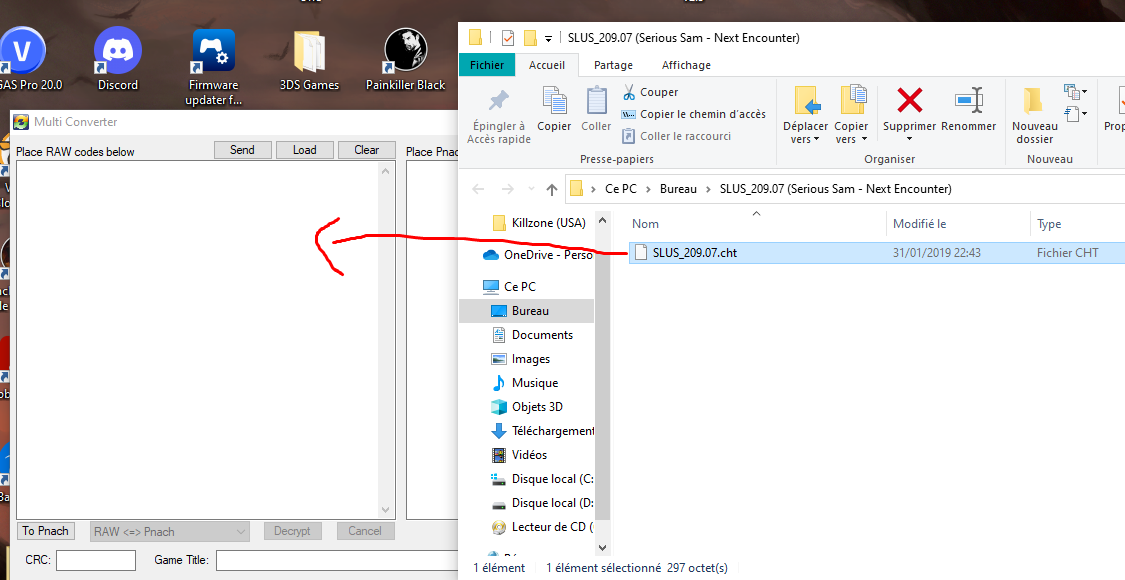
Task: Select Lecteur de CD in the navigation pane
Action: pos(542,527)
